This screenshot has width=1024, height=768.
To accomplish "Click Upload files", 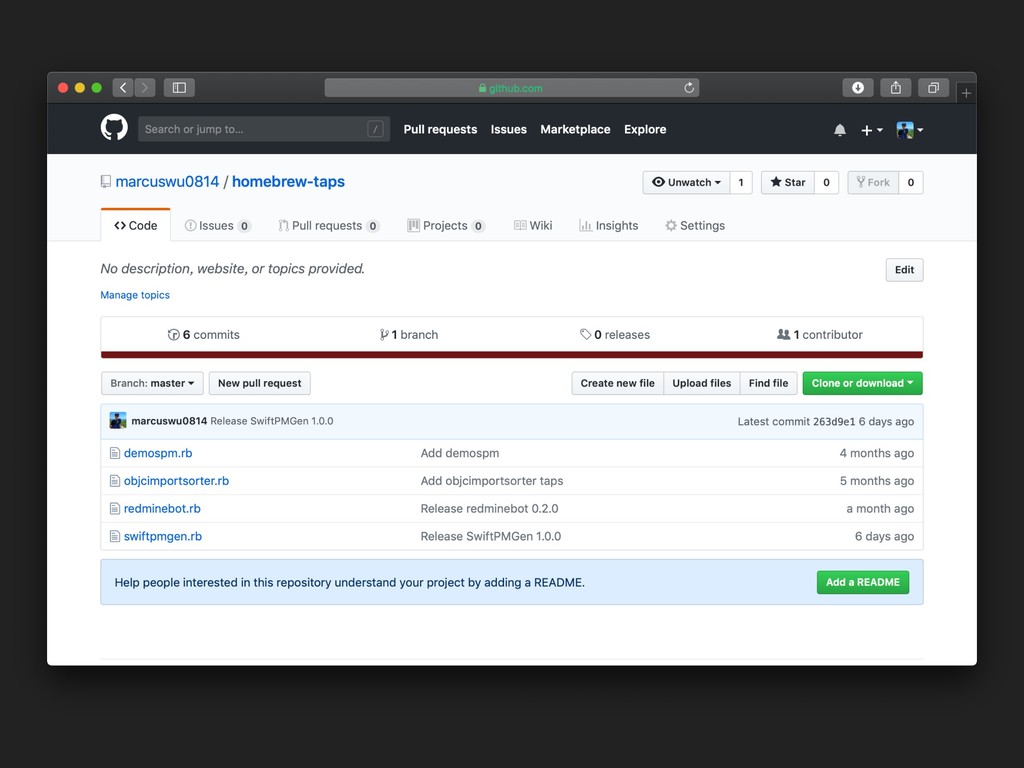I will point(701,383).
